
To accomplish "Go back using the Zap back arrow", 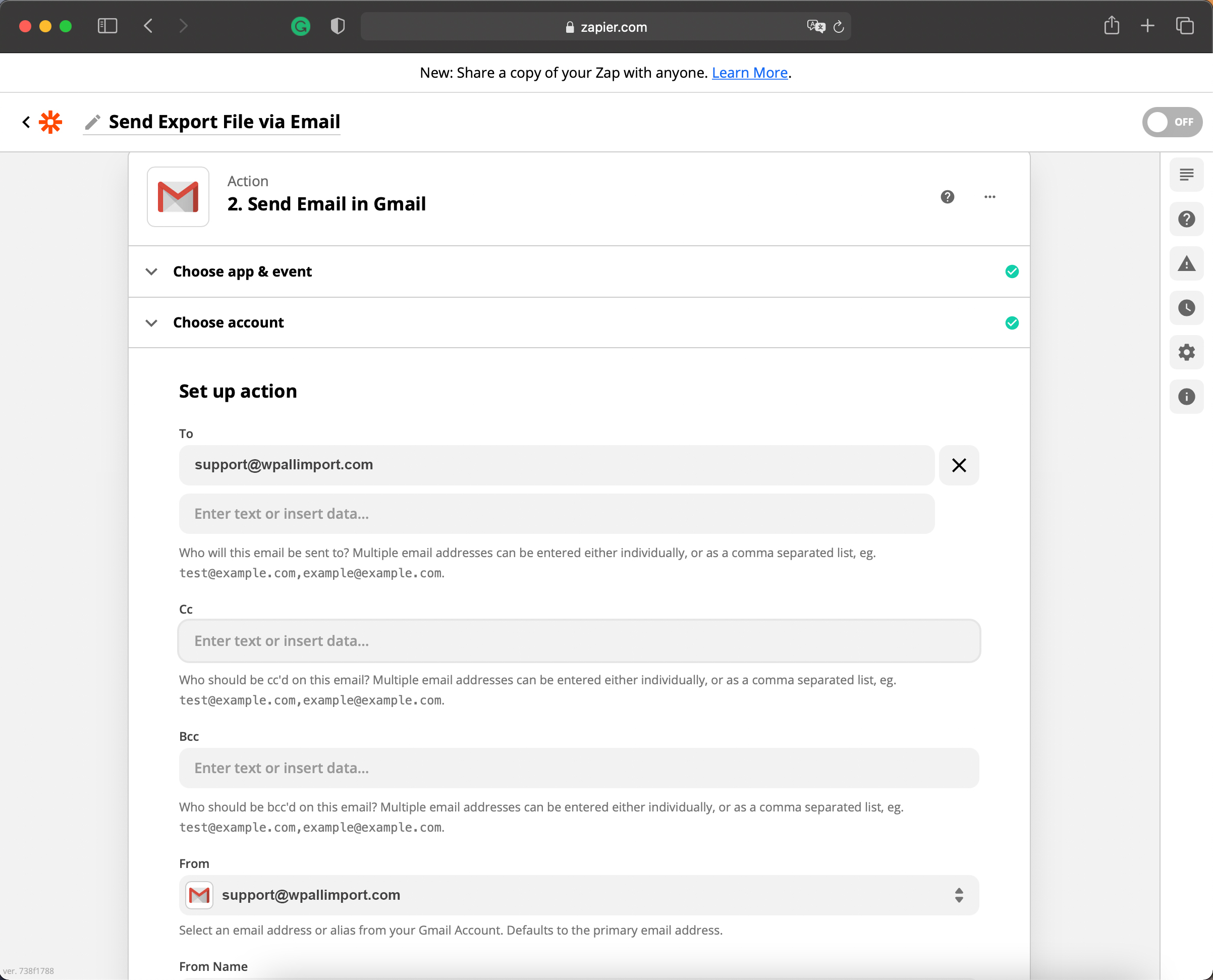I will coord(26,122).
